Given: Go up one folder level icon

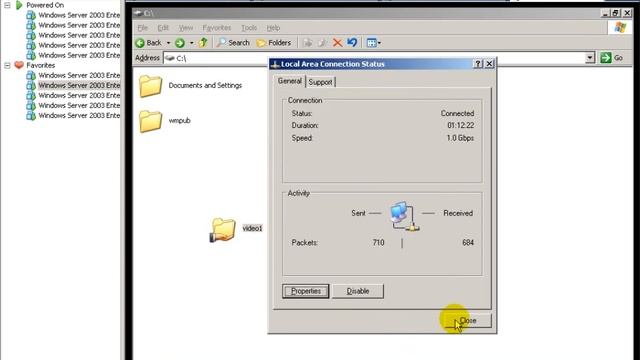Looking at the screenshot, I should click(x=203, y=42).
